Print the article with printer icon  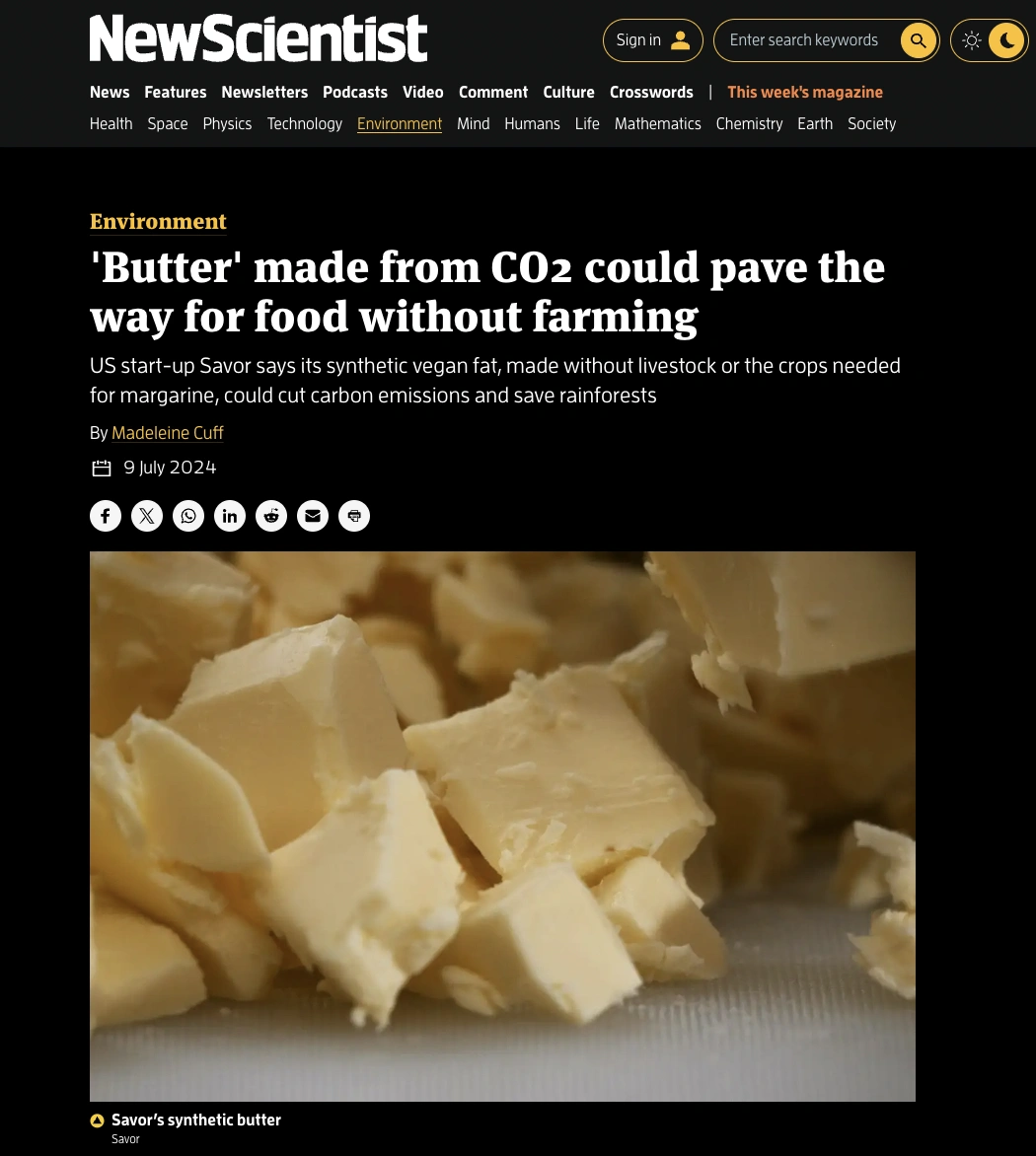click(354, 515)
